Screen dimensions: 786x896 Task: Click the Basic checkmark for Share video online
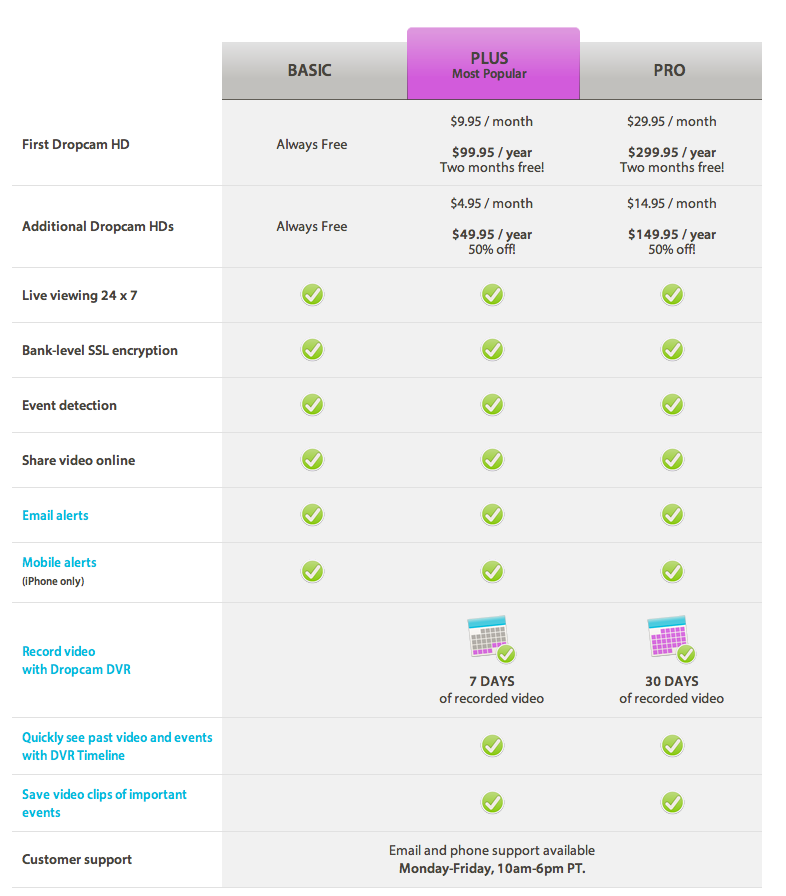312,460
